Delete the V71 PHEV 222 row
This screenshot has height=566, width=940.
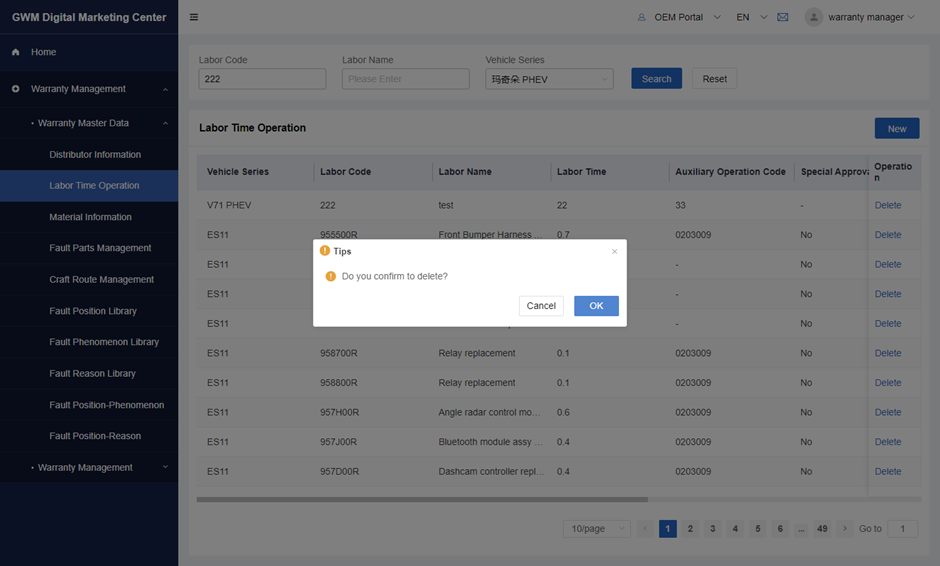888,205
